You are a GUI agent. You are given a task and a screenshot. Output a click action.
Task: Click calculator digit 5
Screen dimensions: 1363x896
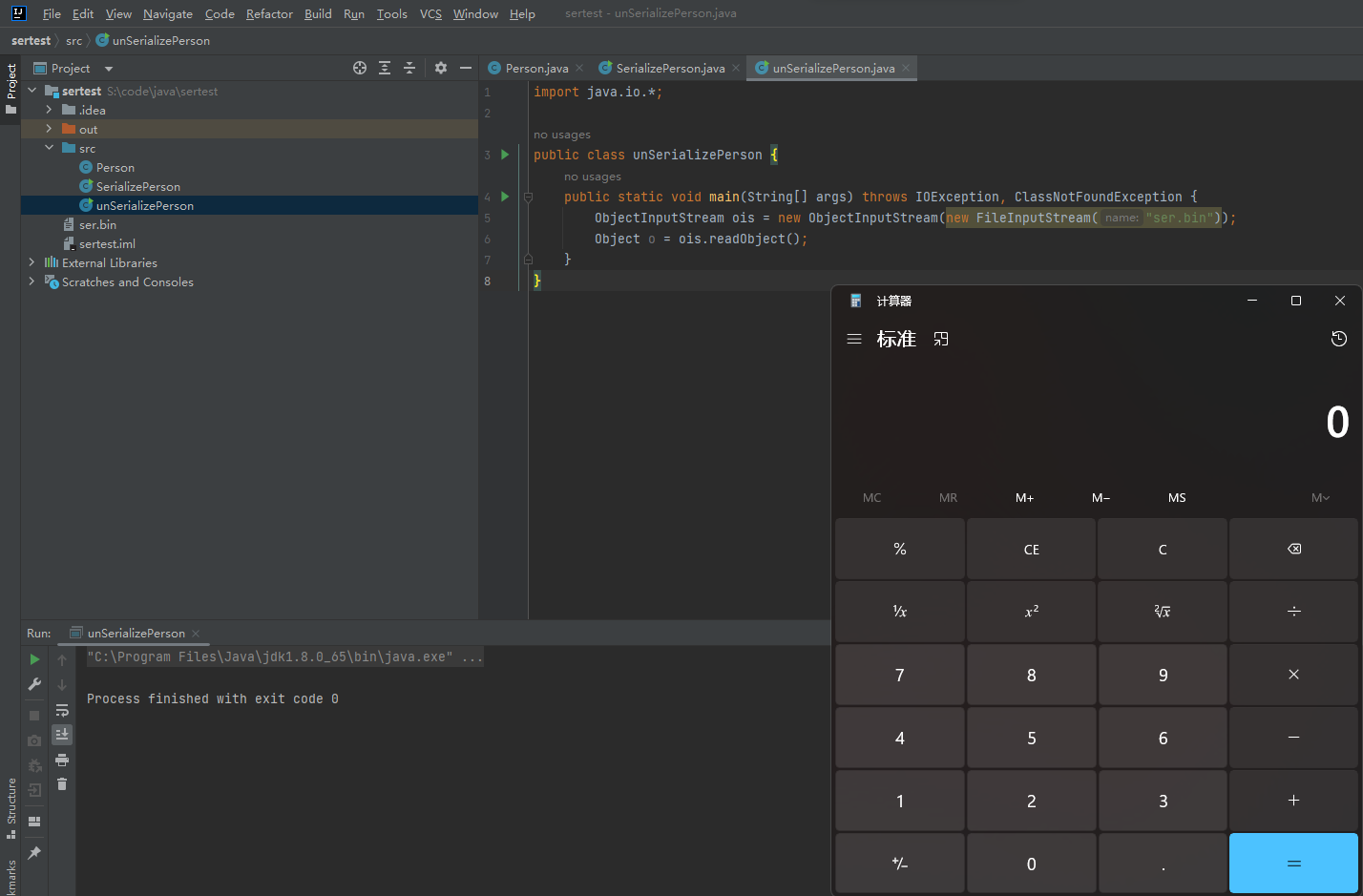tap(1031, 738)
